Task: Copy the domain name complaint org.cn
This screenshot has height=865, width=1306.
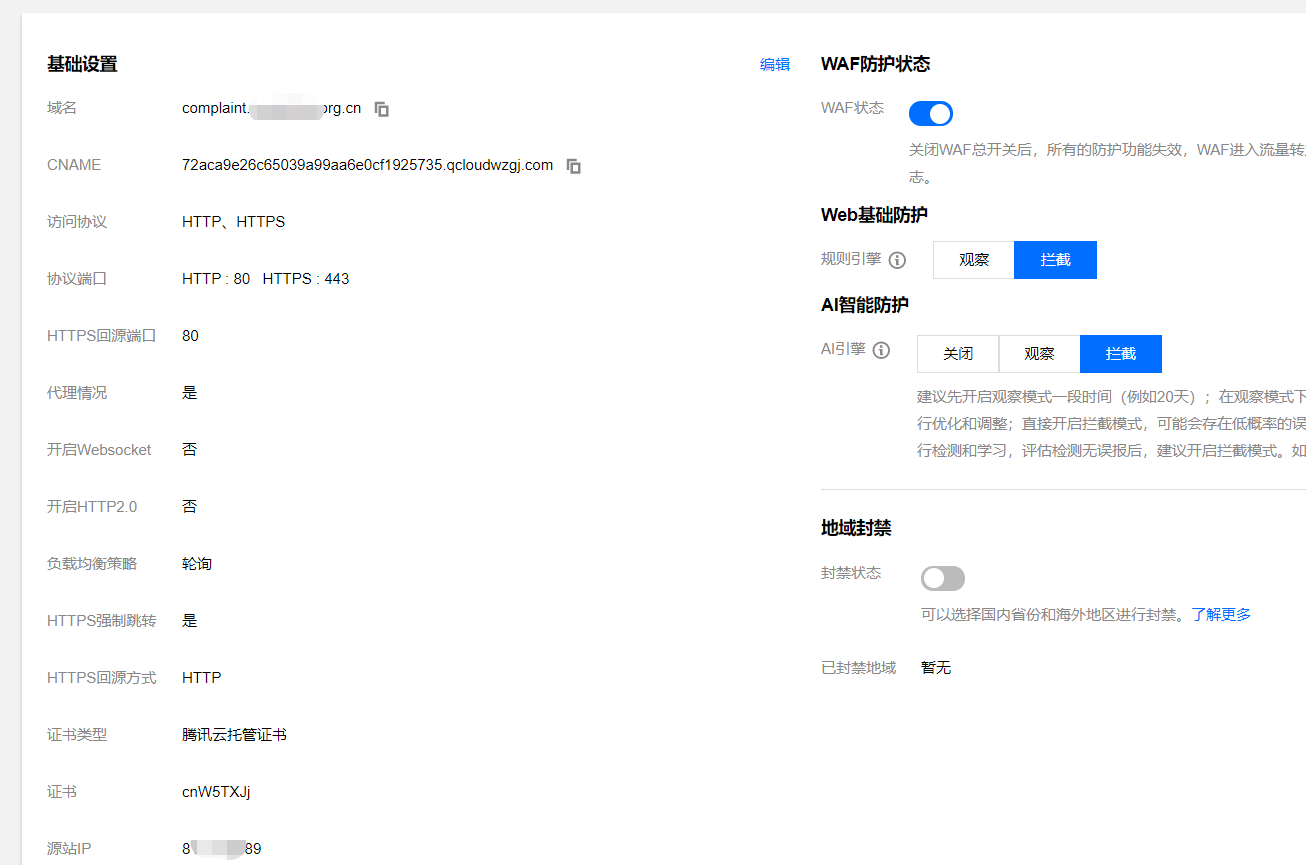Action: tap(382, 109)
